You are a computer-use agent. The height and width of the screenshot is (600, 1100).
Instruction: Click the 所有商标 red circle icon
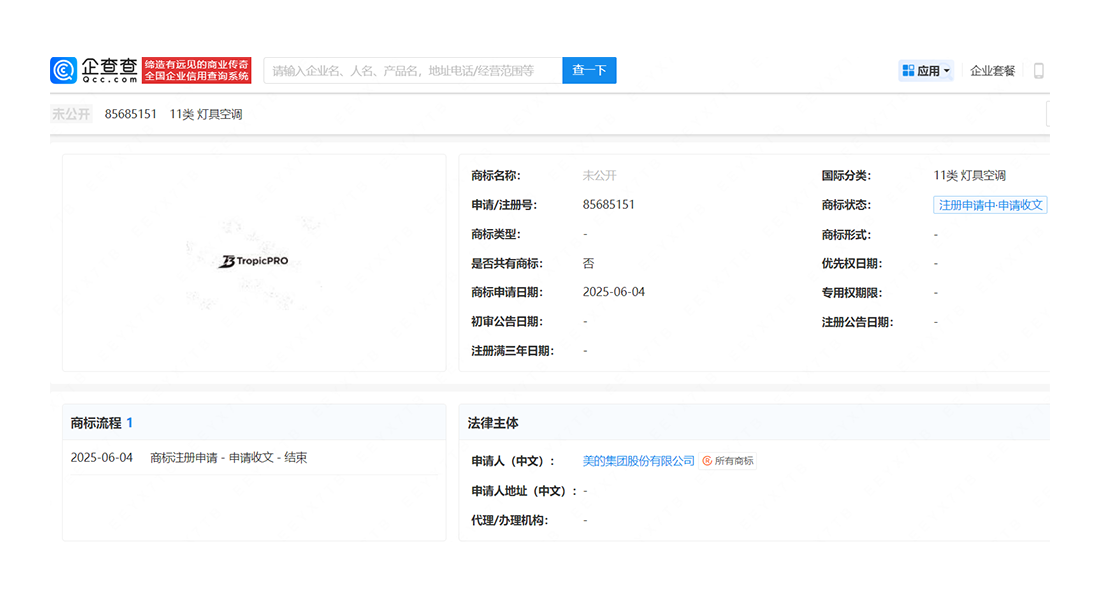[x=707, y=461]
